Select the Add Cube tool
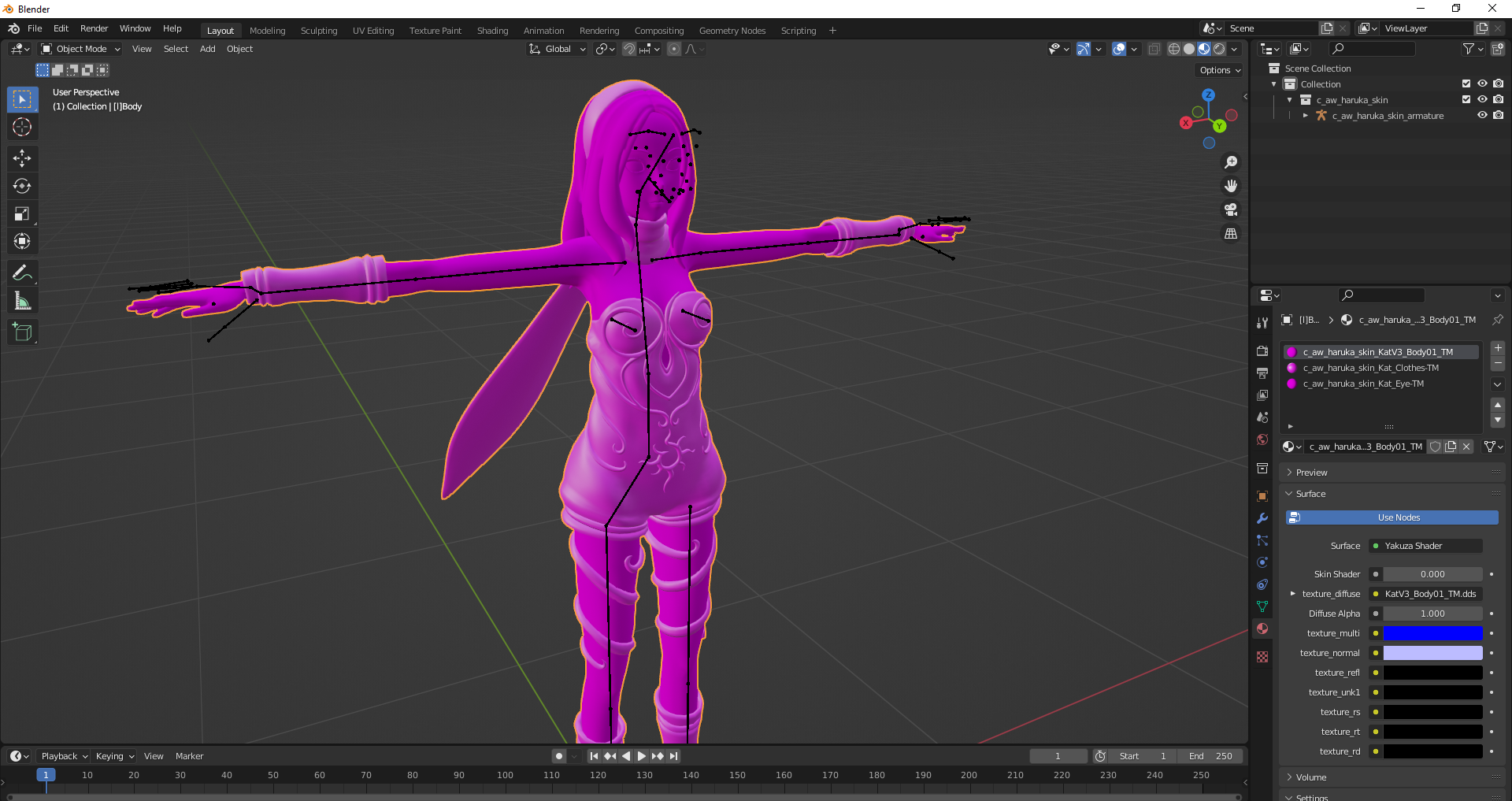The image size is (1512, 801). coord(22,332)
